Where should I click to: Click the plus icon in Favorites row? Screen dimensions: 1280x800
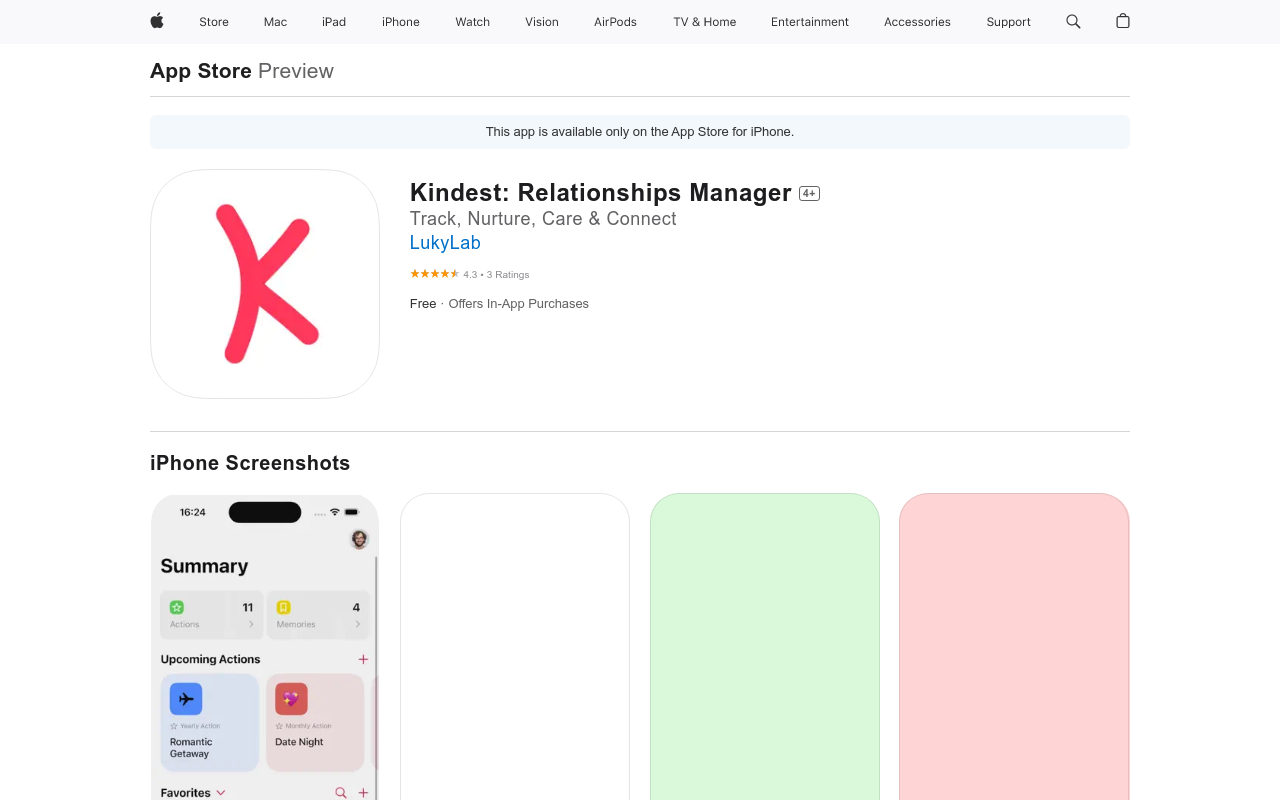[x=363, y=793]
